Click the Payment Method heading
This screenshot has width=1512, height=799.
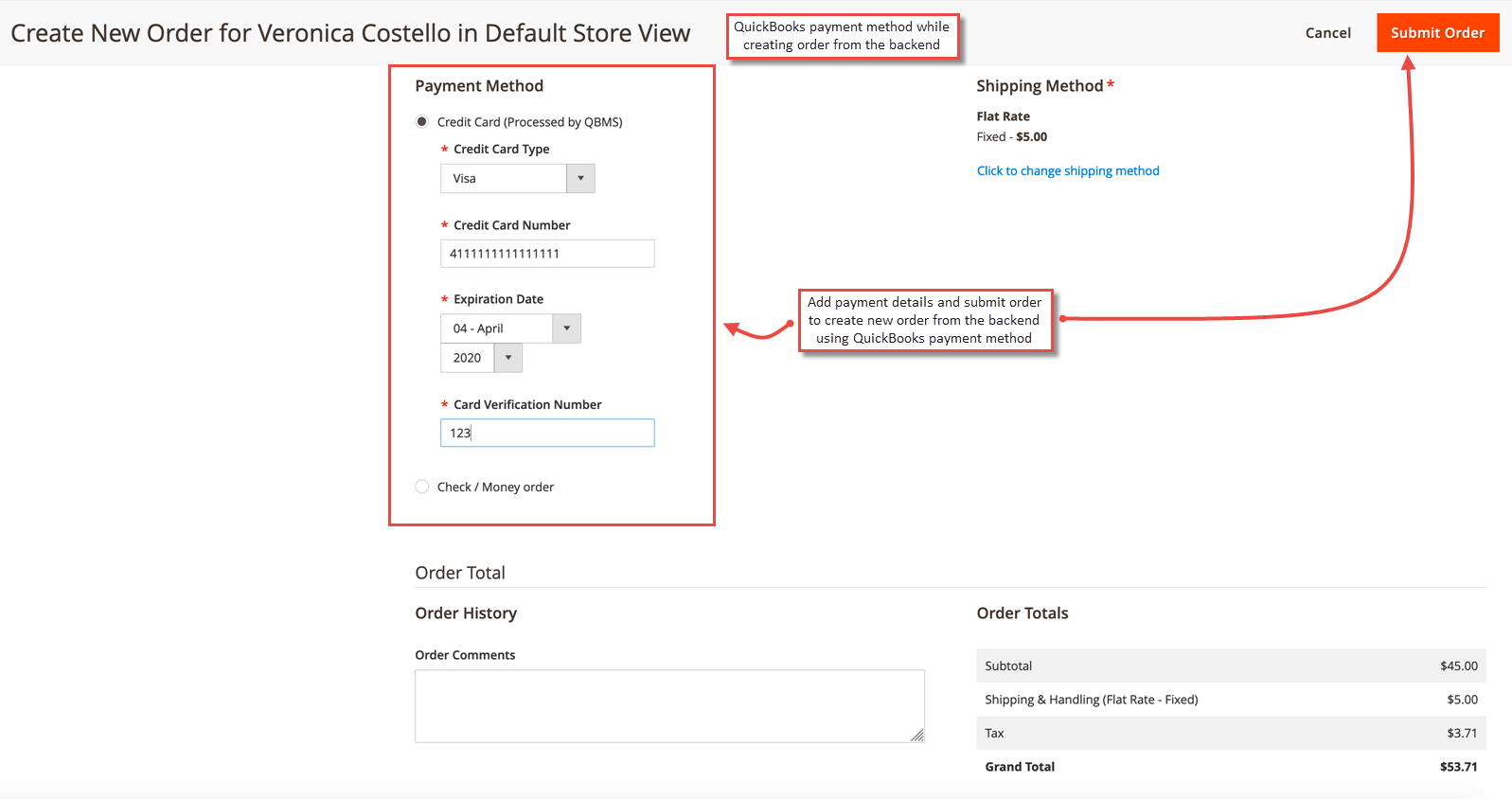(x=479, y=85)
